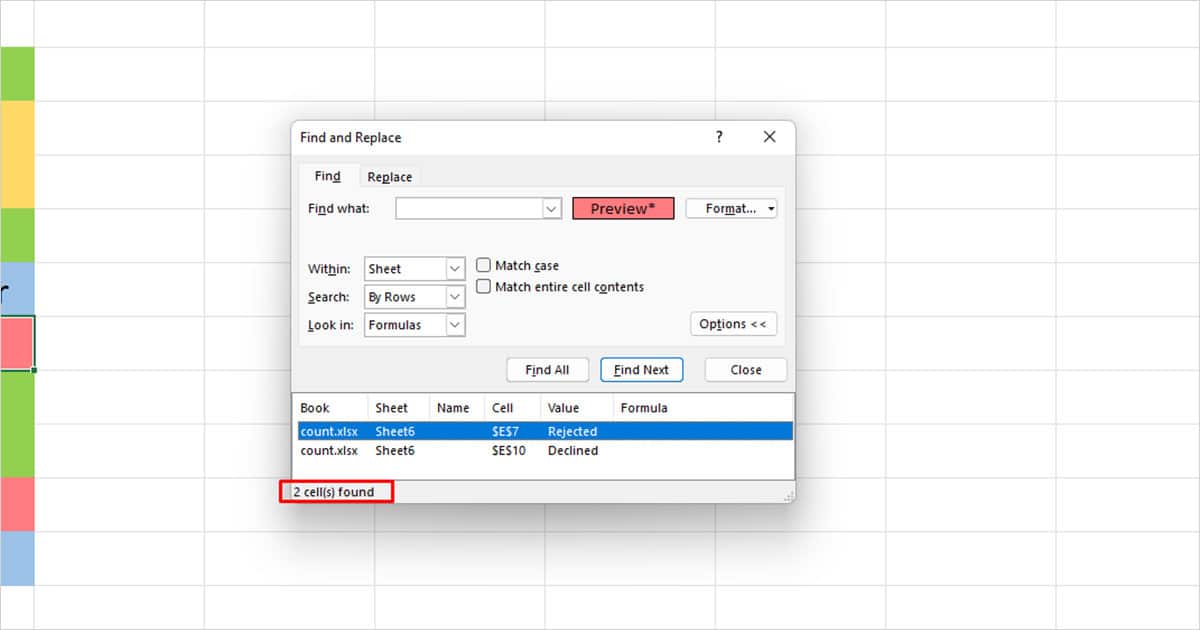Click the red Preview* button
The height and width of the screenshot is (630, 1200).
tap(623, 208)
